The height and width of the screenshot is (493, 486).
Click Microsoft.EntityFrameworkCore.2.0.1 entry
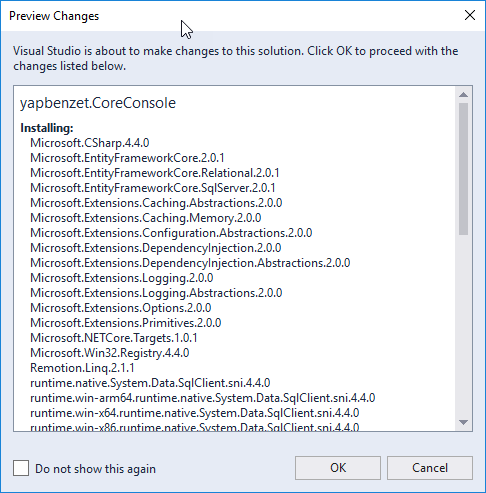click(127, 158)
